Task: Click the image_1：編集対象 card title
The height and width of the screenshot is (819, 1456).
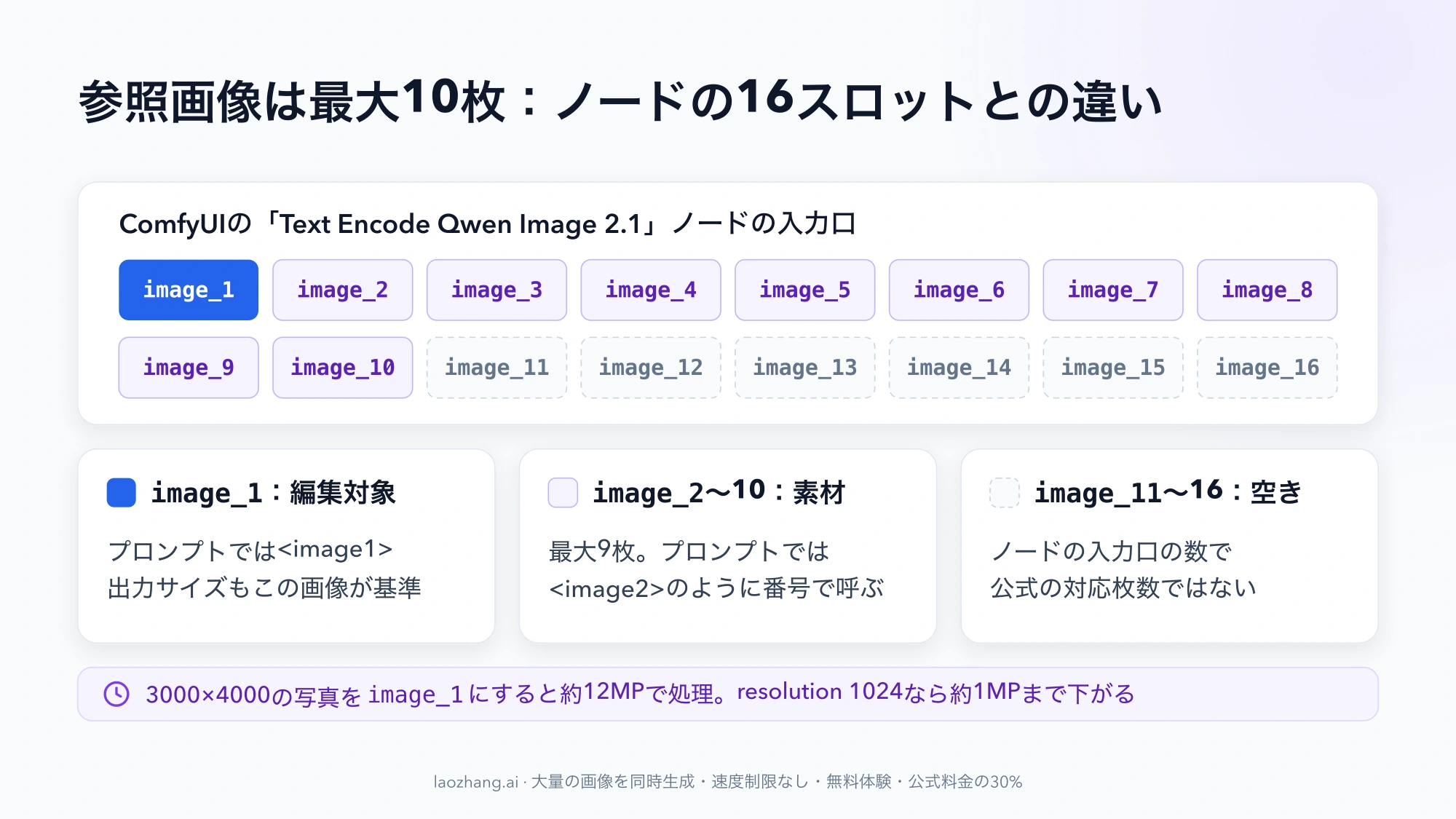Action: [273, 493]
